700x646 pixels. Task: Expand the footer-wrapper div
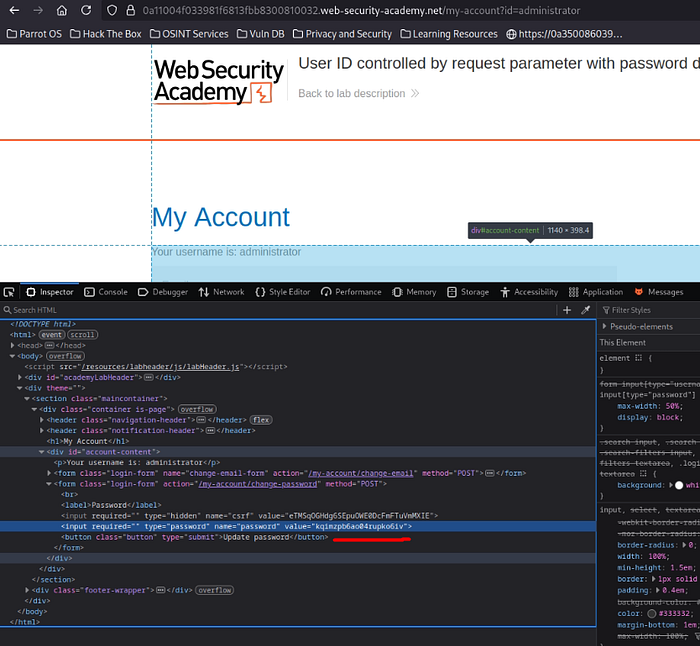tap(27, 590)
